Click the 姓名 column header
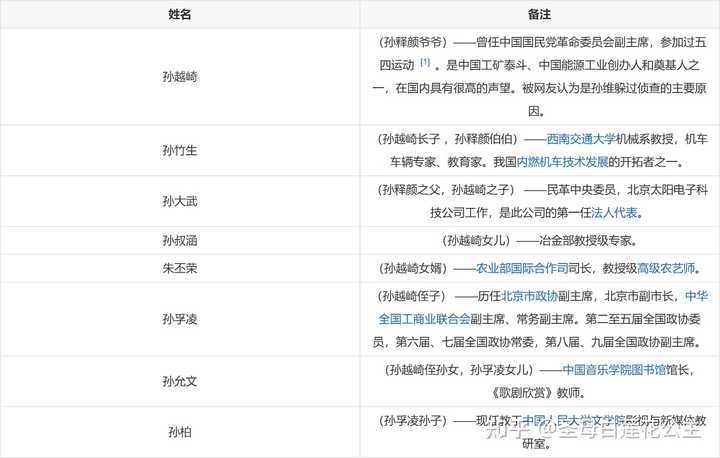This screenshot has width=720, height=458. point(180,14)
